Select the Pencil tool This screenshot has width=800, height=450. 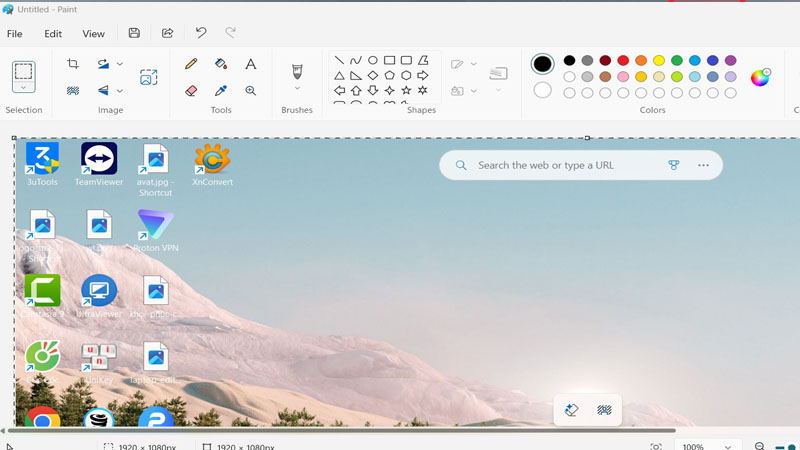point(191,64)
